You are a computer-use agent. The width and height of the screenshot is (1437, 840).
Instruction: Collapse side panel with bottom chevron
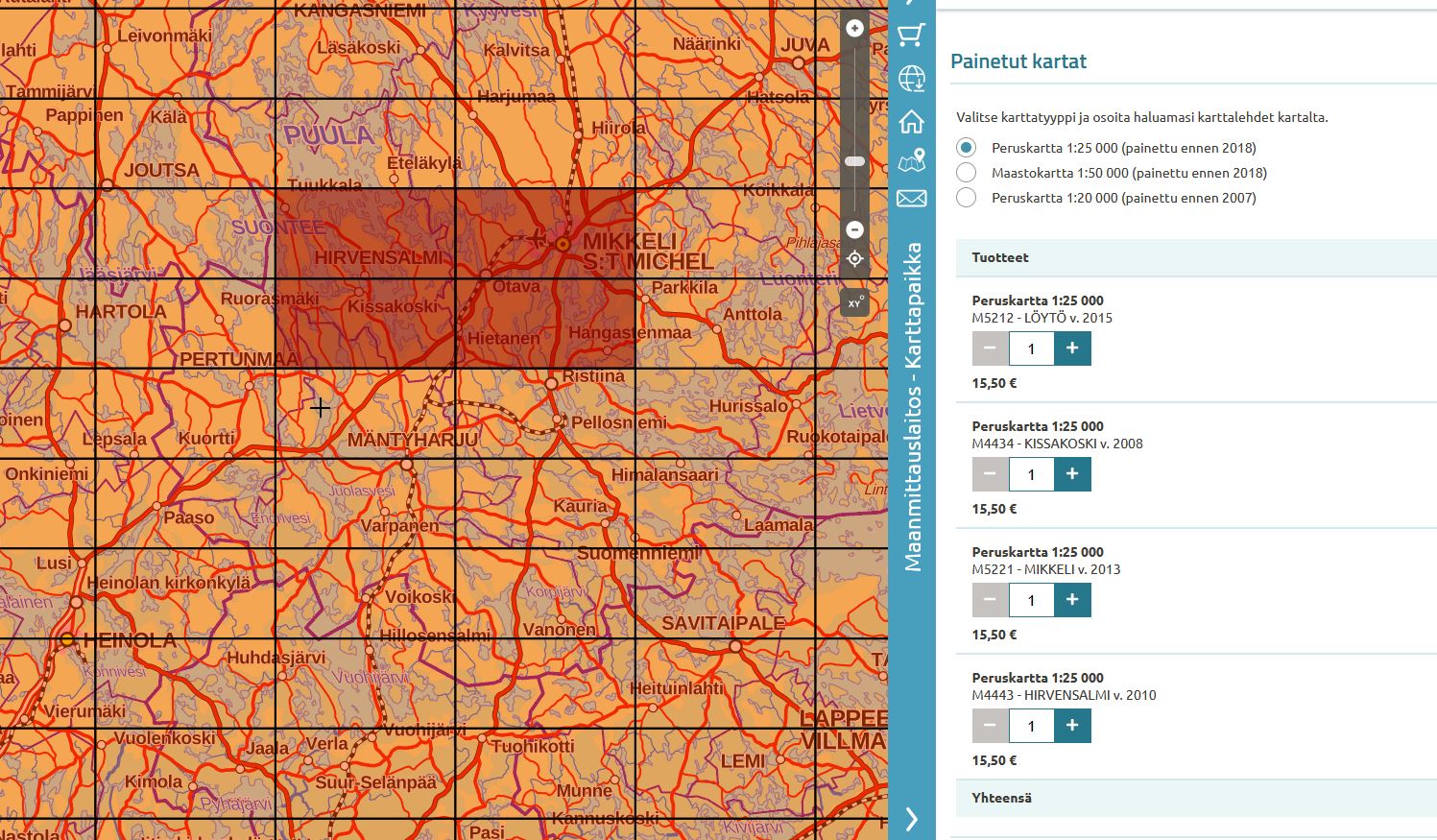coord(911,819)
